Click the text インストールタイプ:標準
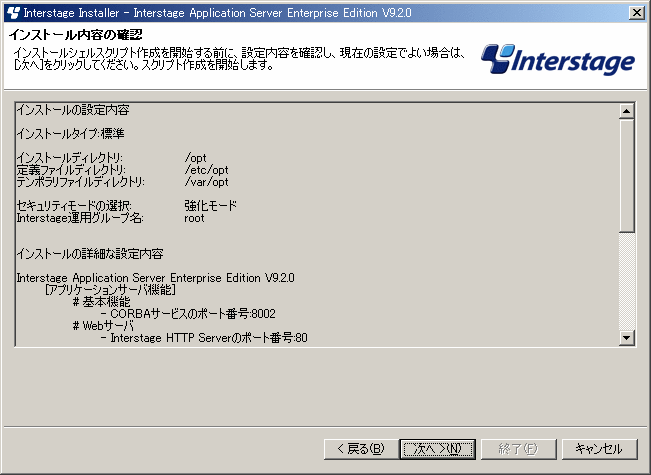Image resolution: width=651 pixels, height=475 pixels. [x=70, y=134]
